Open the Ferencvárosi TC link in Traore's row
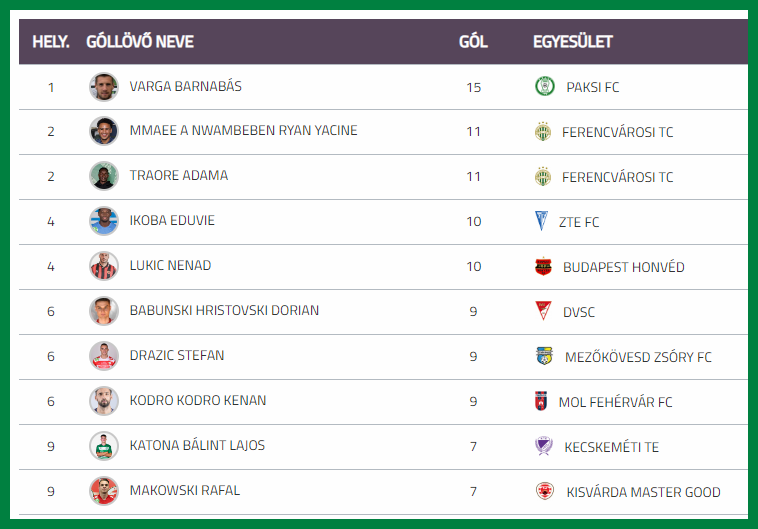Screen dimensions: 758x529 (617, 177)
